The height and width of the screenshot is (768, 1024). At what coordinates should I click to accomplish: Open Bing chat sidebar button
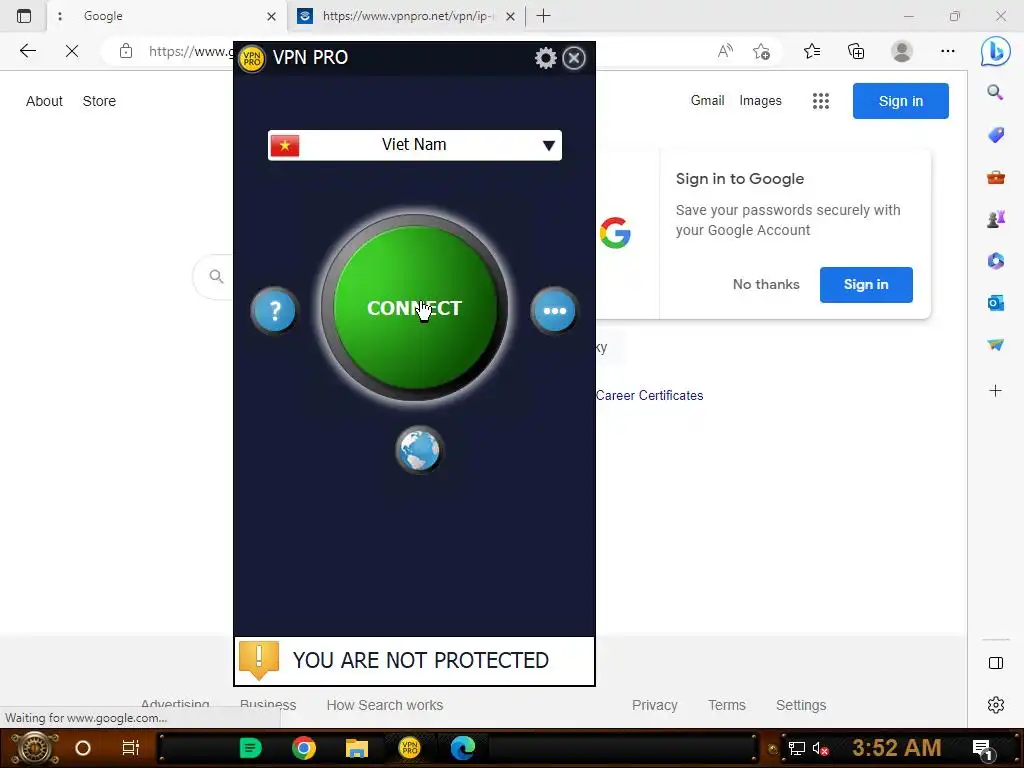(x=995, y=51)
